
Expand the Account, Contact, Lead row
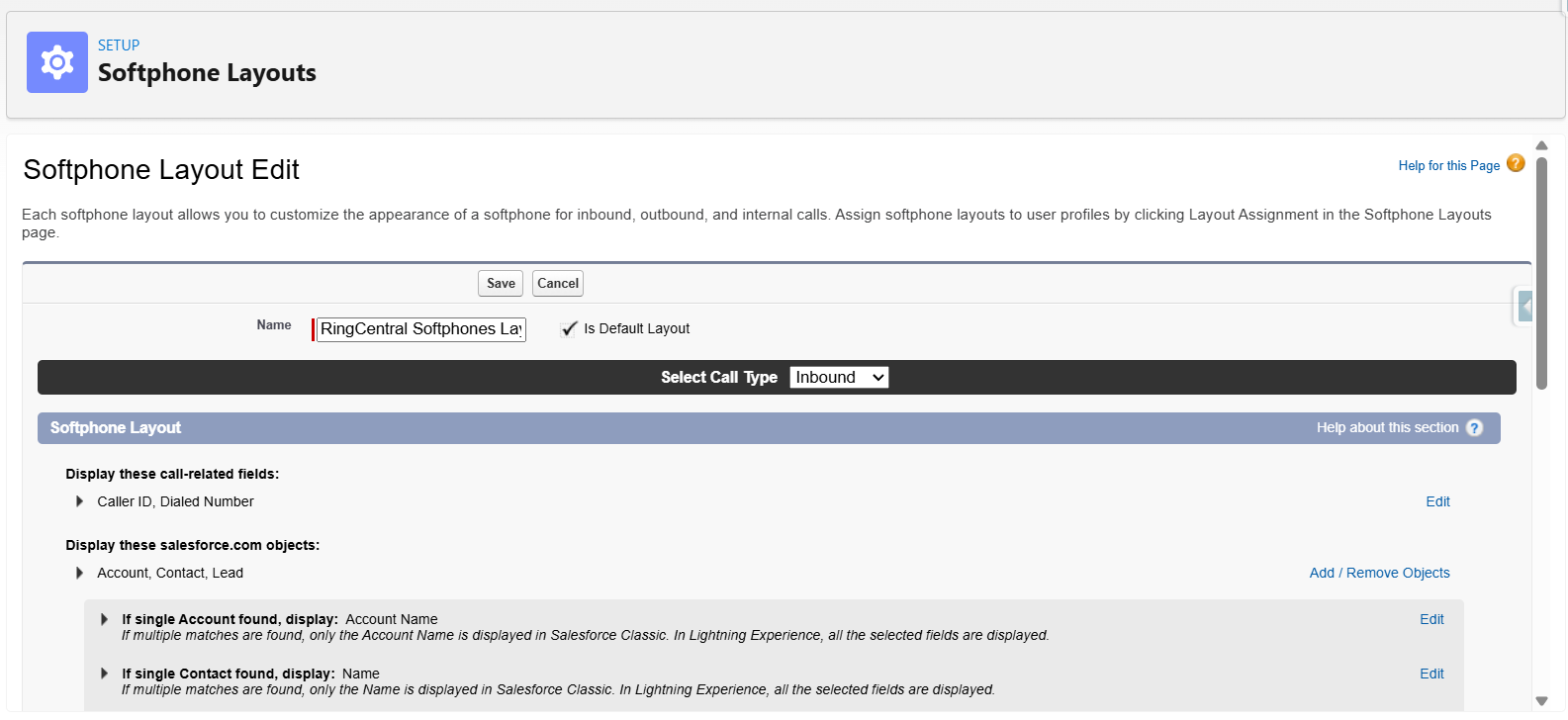pos(80,573)
